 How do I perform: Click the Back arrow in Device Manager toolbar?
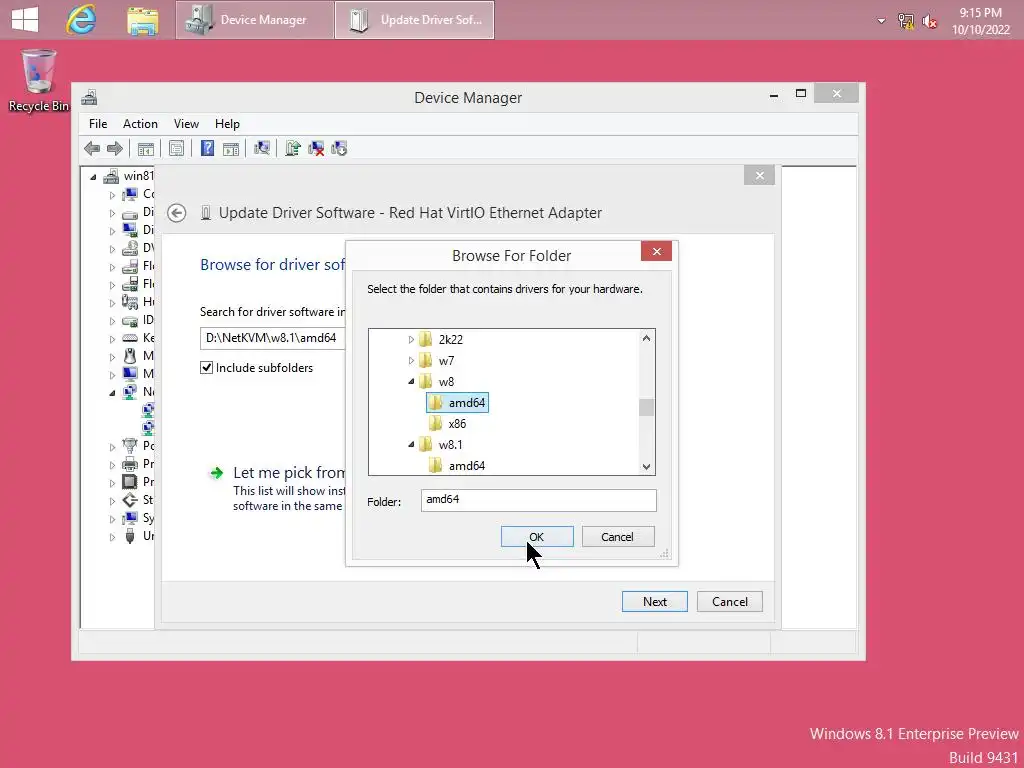[92, 148]
